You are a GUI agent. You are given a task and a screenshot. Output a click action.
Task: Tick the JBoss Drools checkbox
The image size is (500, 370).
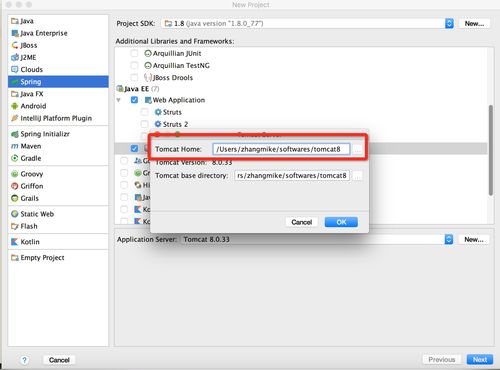coord(134,77)
